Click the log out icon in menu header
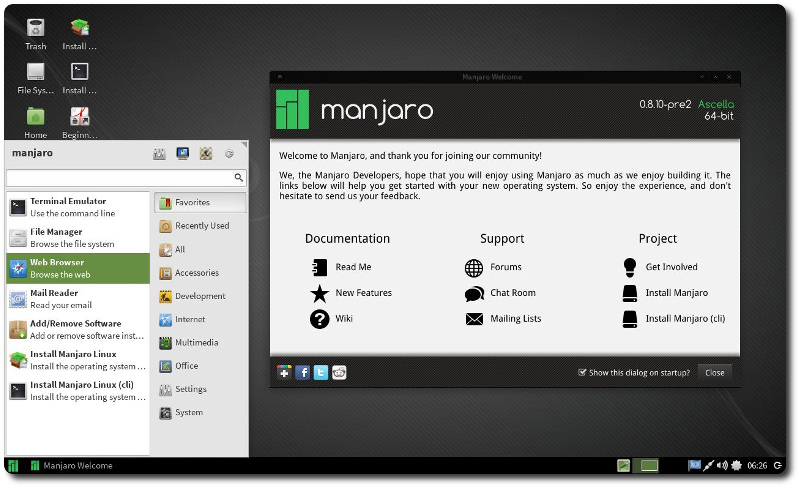 point(230,153)
